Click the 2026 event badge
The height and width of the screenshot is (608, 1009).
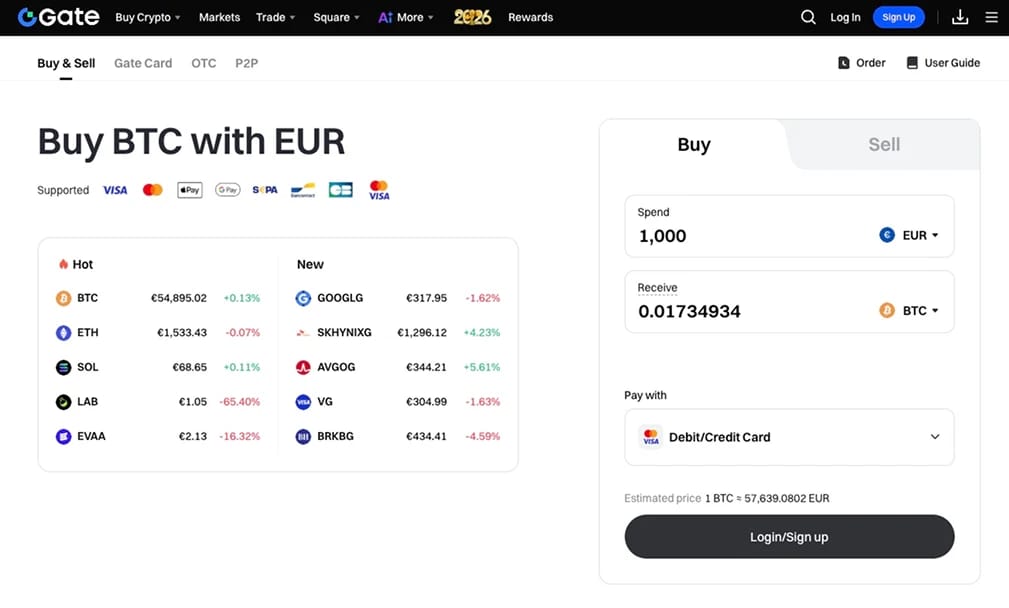click(x=472, y=17)
